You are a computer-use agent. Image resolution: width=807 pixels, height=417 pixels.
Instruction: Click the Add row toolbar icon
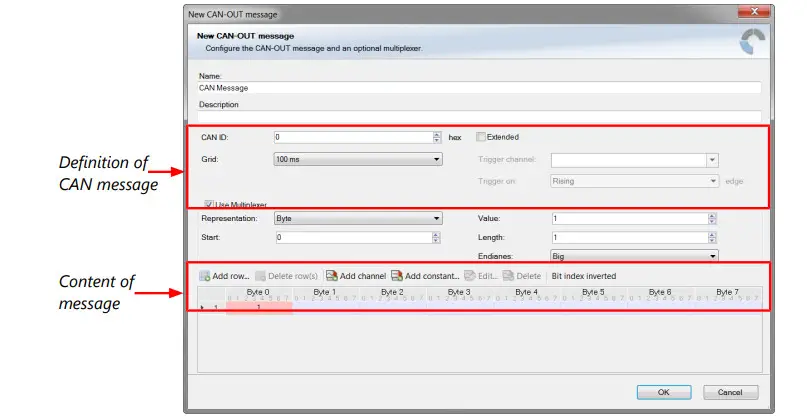[x=204, y=276]
